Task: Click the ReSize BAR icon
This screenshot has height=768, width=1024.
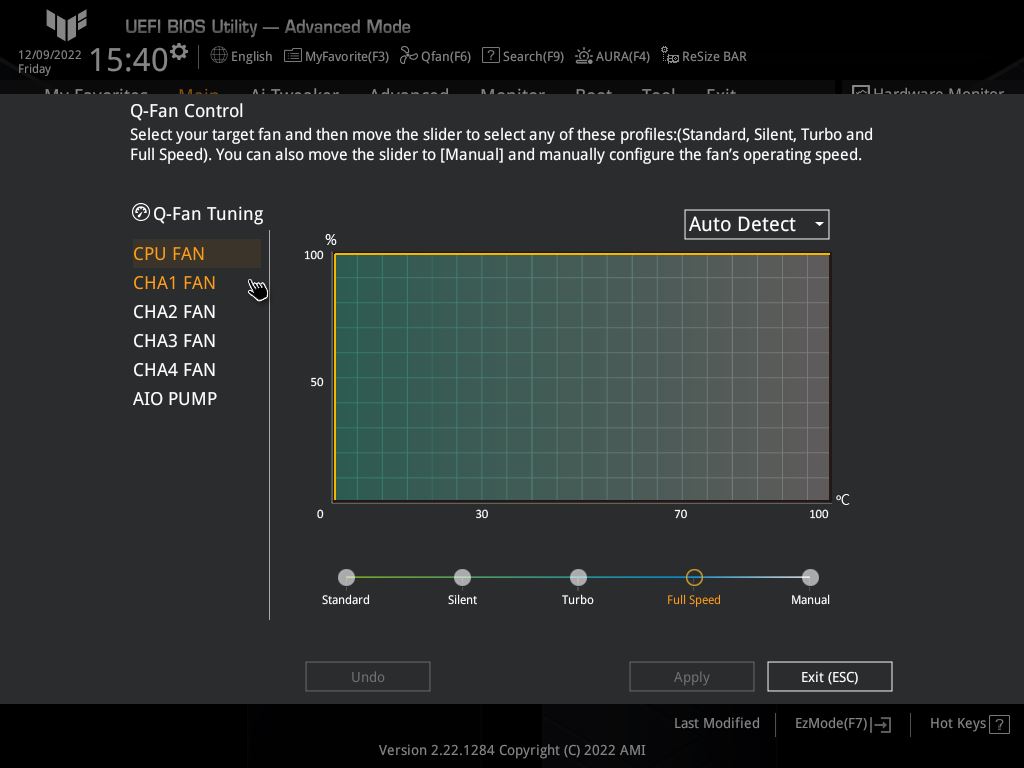Action: pyautogui.click(x=669, y=56)
